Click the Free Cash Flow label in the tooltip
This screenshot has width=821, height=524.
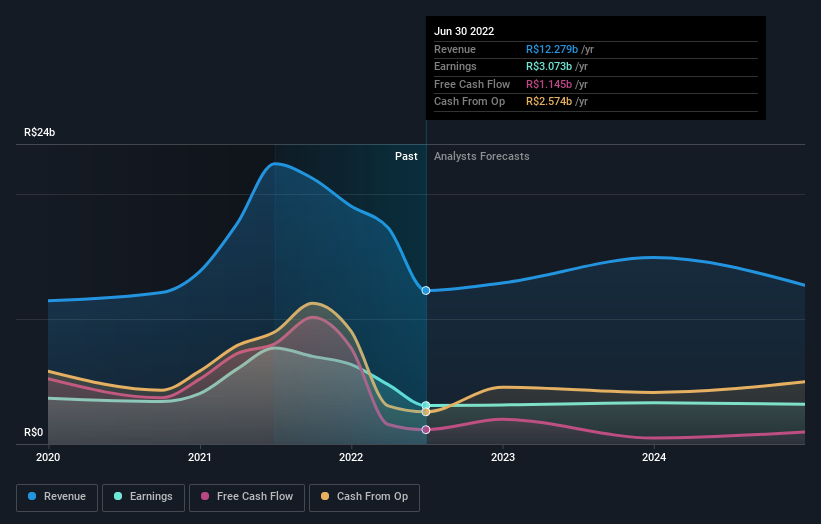(x=472, y=84)
